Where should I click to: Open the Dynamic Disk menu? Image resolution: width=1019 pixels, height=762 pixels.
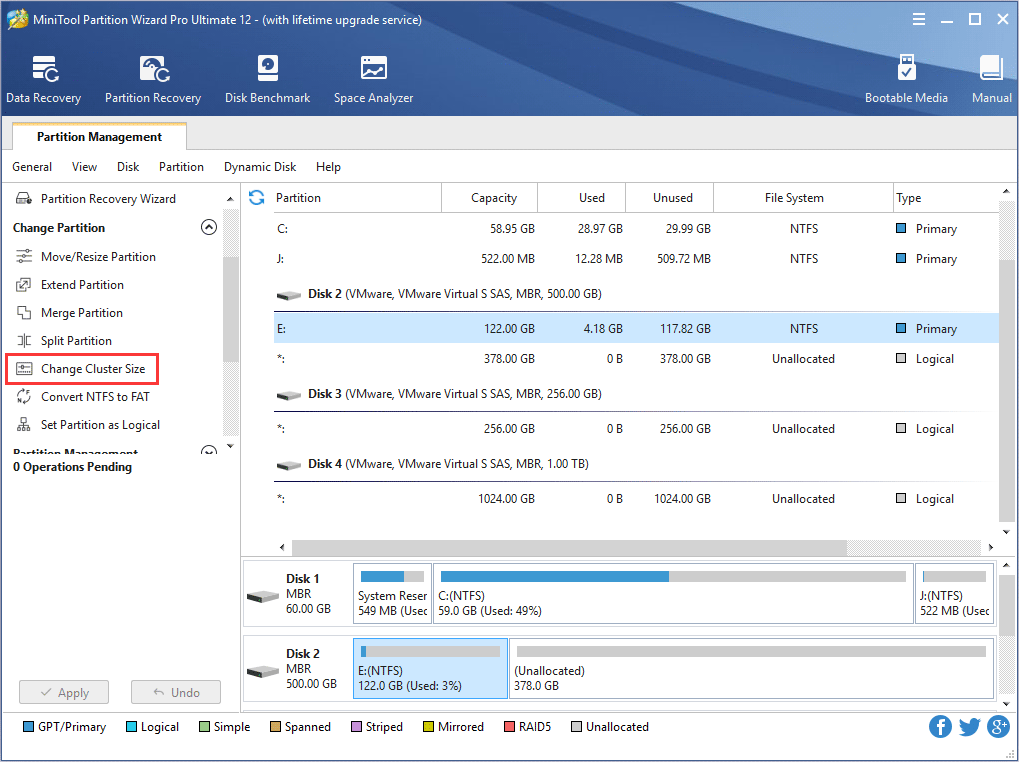coord(259,167)
